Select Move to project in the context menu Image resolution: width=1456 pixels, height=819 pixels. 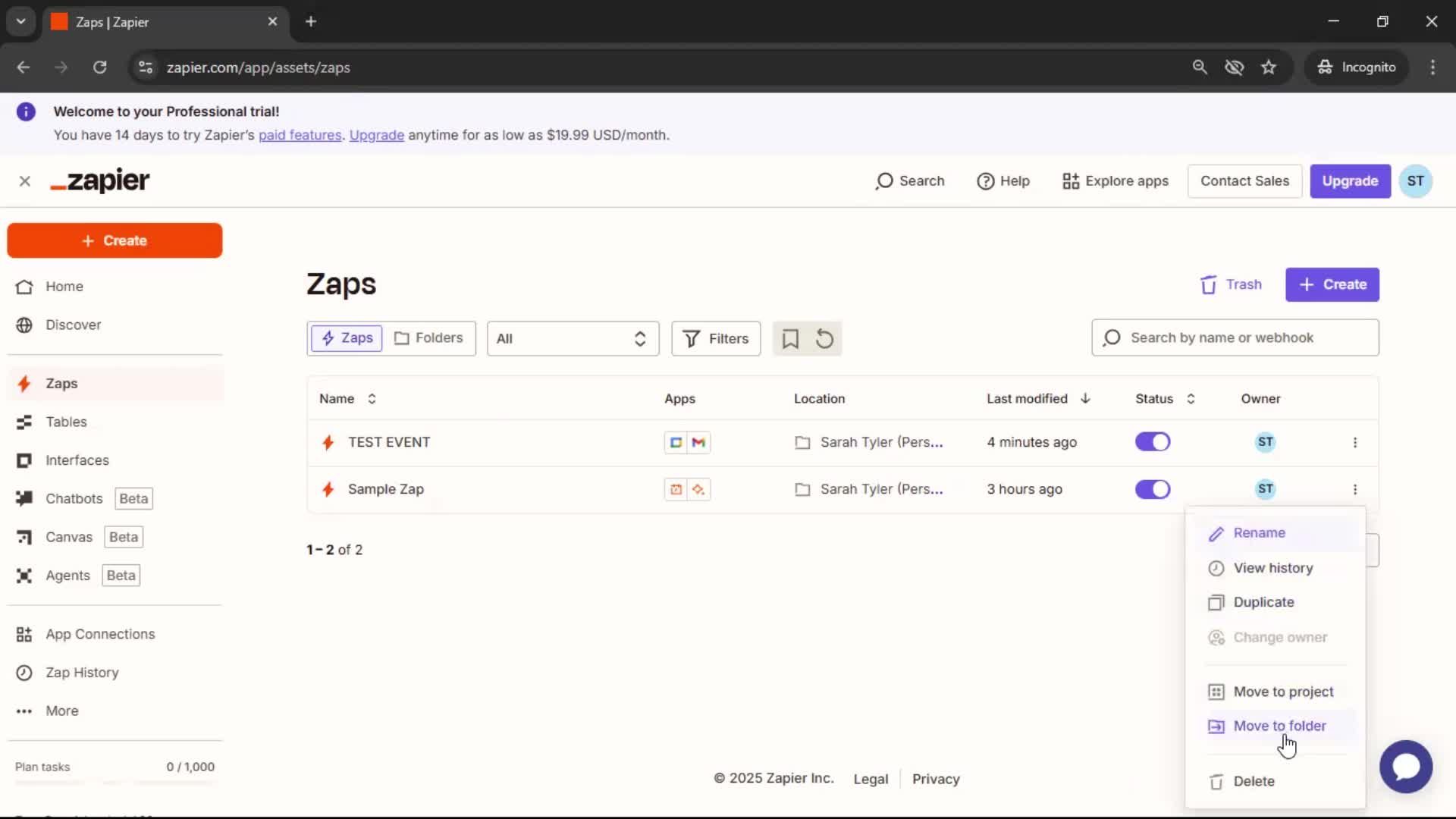(1276, 692)
